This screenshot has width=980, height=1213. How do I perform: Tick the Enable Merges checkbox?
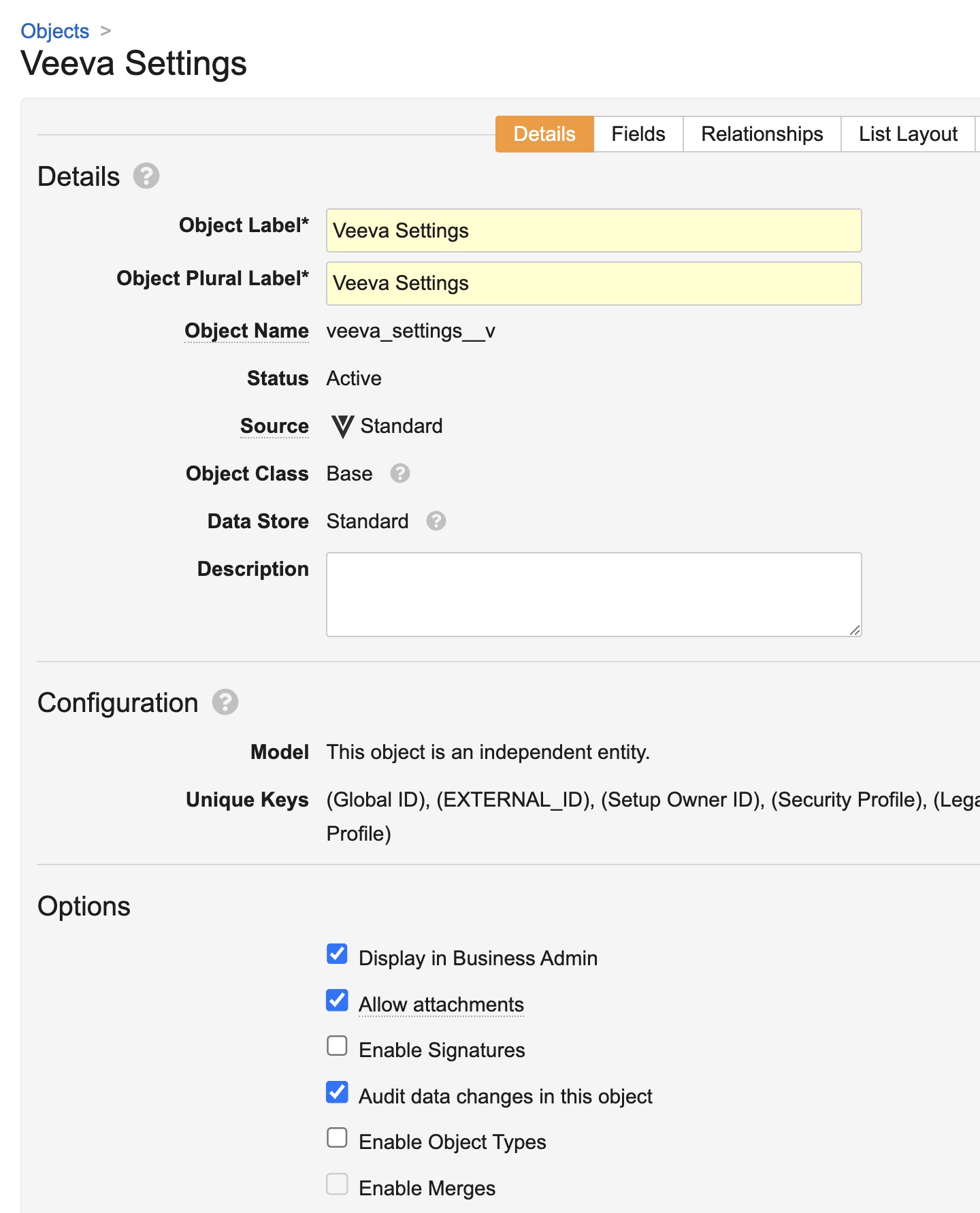click(x=338, y=1184)
